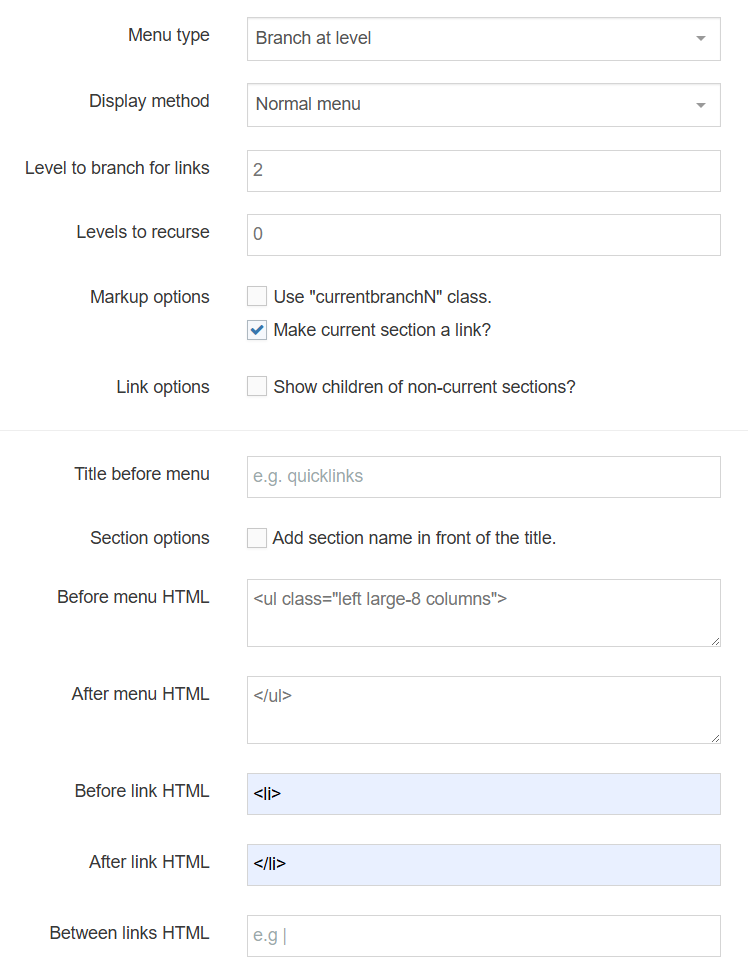
Task: Select the Levels to recurse field
Action: coord(483,234)
